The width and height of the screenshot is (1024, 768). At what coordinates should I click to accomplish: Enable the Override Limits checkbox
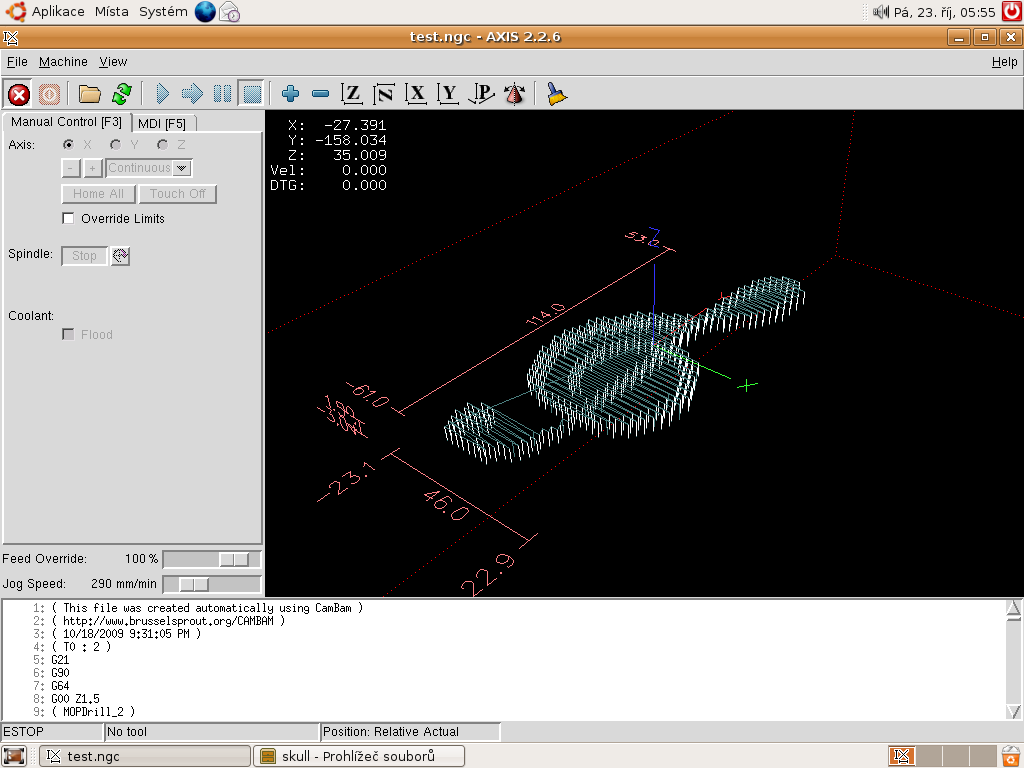[x=69, y=219]
